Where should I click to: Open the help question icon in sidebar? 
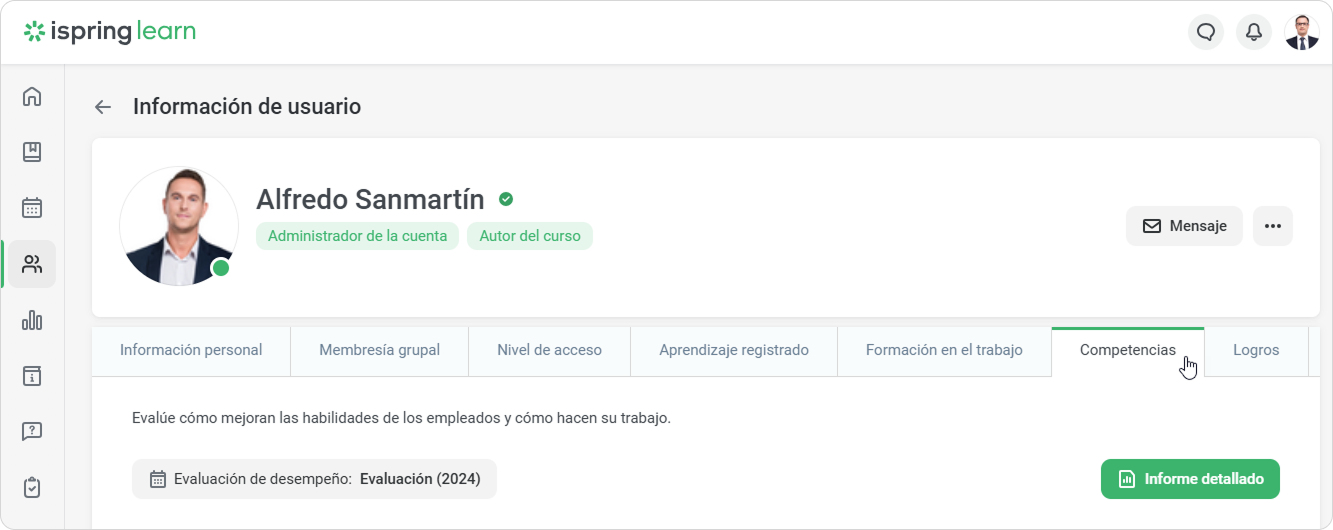32,431
